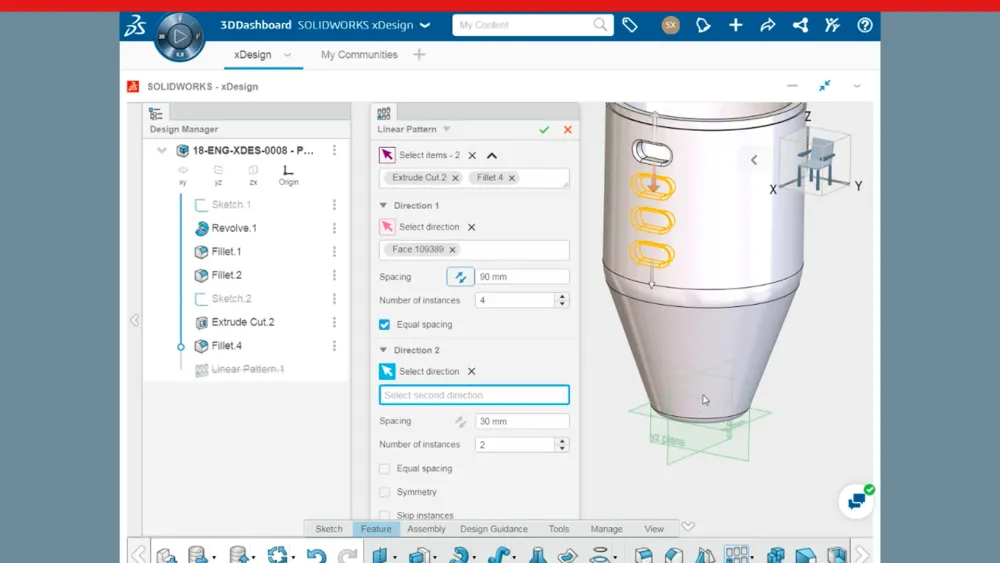This screenshot has height=563, width=1000.
Task: Open the Design Manager tree icon tab
Action: 156,113
